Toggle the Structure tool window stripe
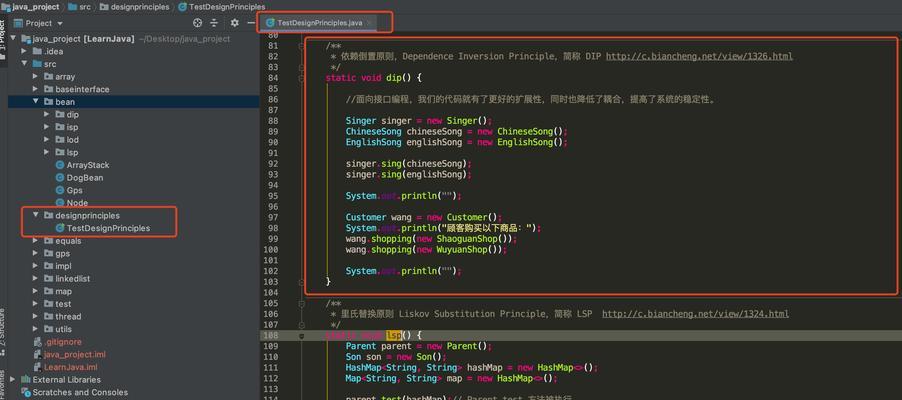Viewport: 902px width, 400px height. (3, 333)
